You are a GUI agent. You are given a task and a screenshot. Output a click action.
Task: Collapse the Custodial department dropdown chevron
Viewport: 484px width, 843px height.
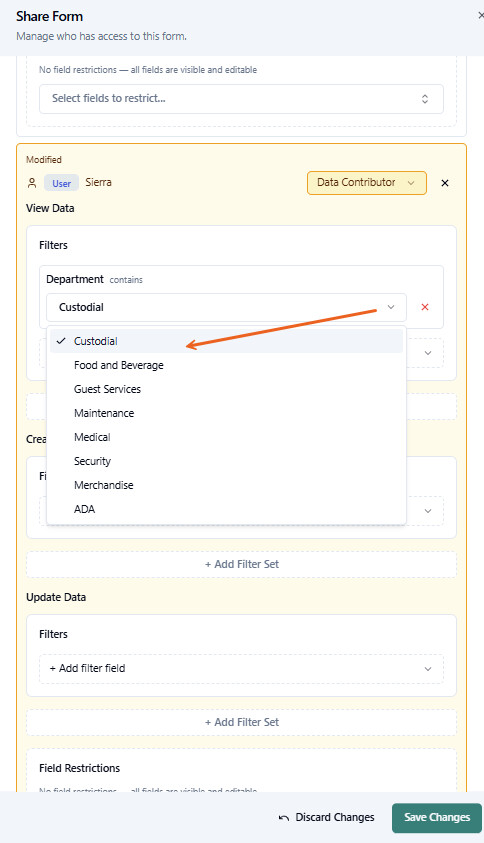click(x=391, y=307)
